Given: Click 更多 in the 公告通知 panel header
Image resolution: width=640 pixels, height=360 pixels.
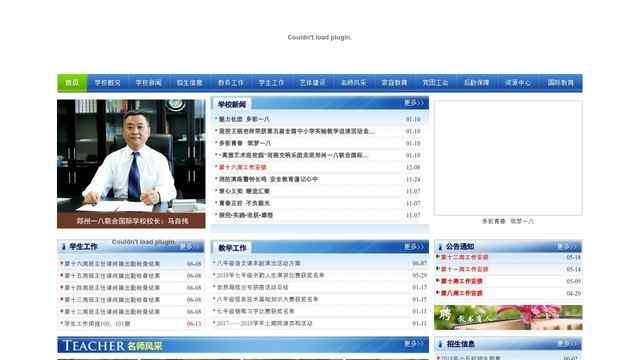Looking at the screenshot, I should [x=567, y=247].
